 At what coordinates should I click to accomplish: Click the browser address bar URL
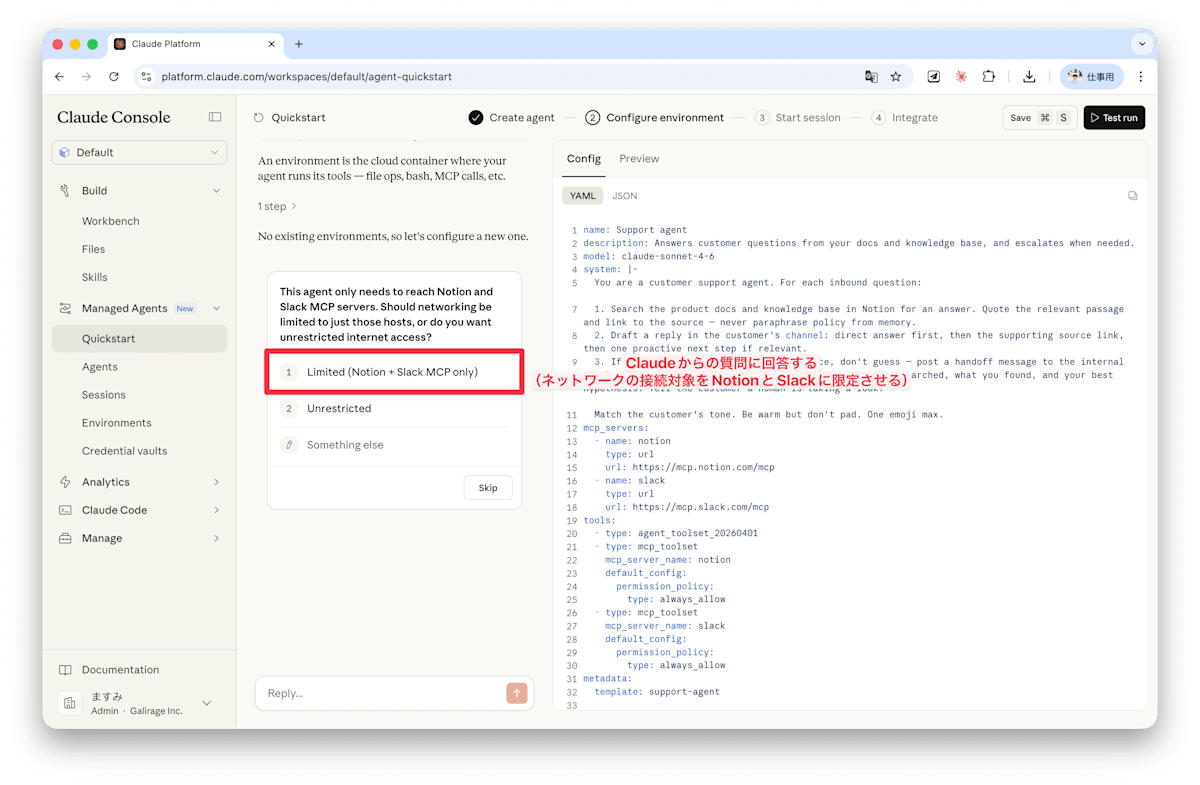pyautogui.click(x=306, y=76)
